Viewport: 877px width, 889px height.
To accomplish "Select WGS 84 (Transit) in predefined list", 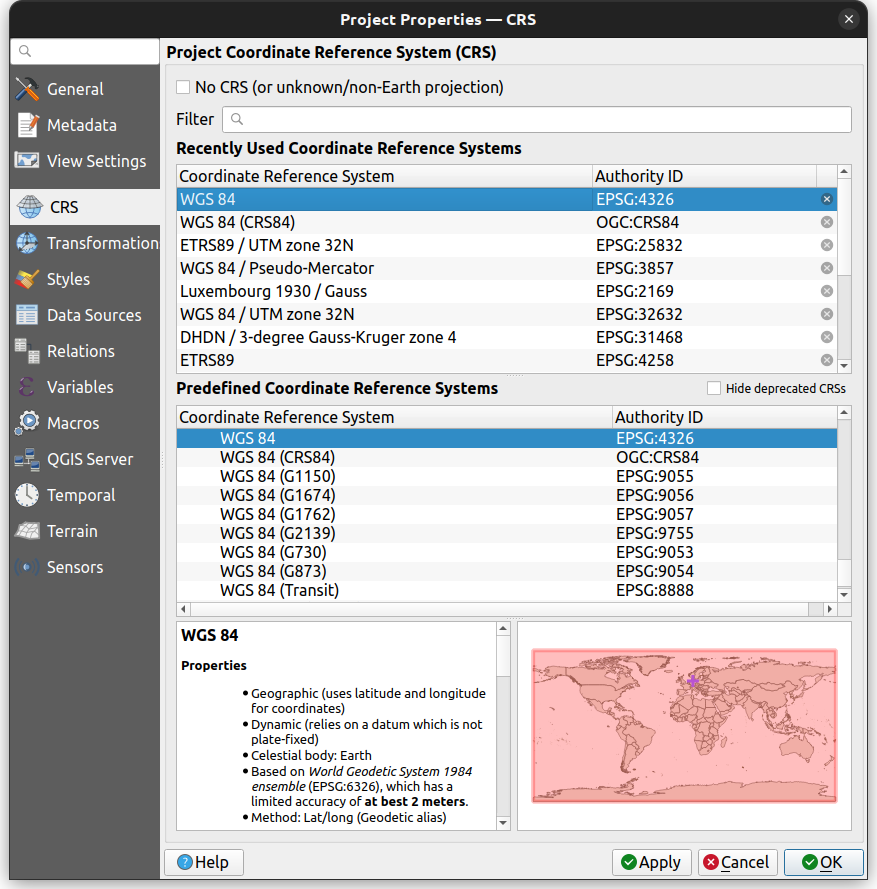I will pyautogui.click(x=506, y=590).
